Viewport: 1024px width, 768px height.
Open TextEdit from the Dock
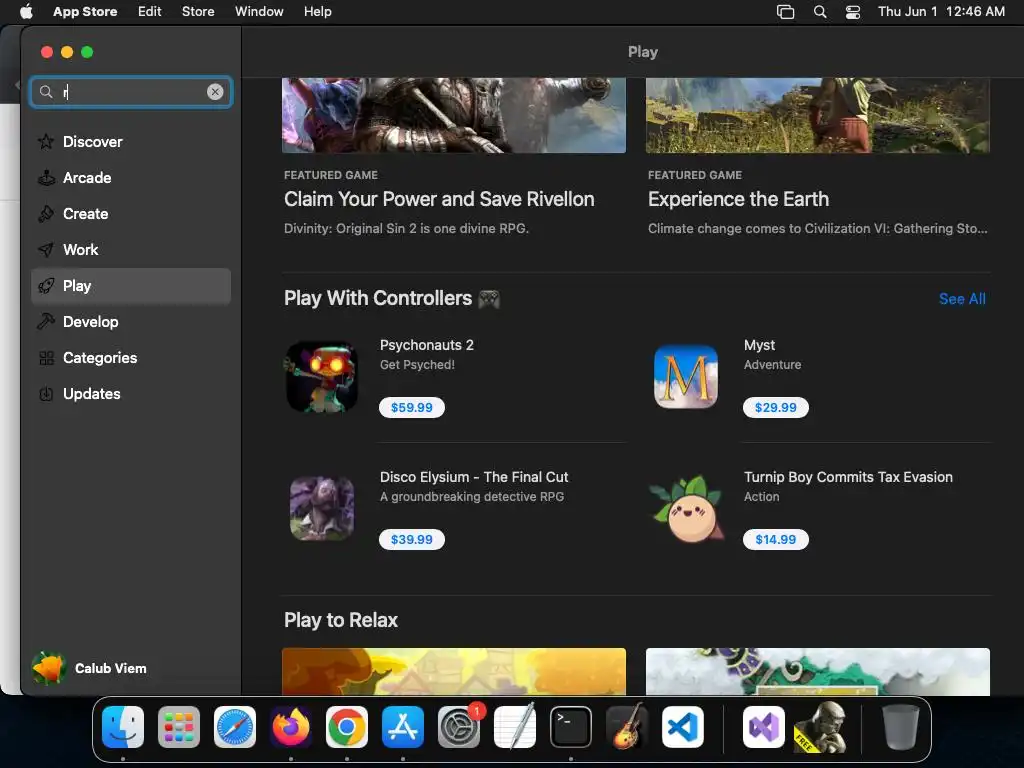515,727
